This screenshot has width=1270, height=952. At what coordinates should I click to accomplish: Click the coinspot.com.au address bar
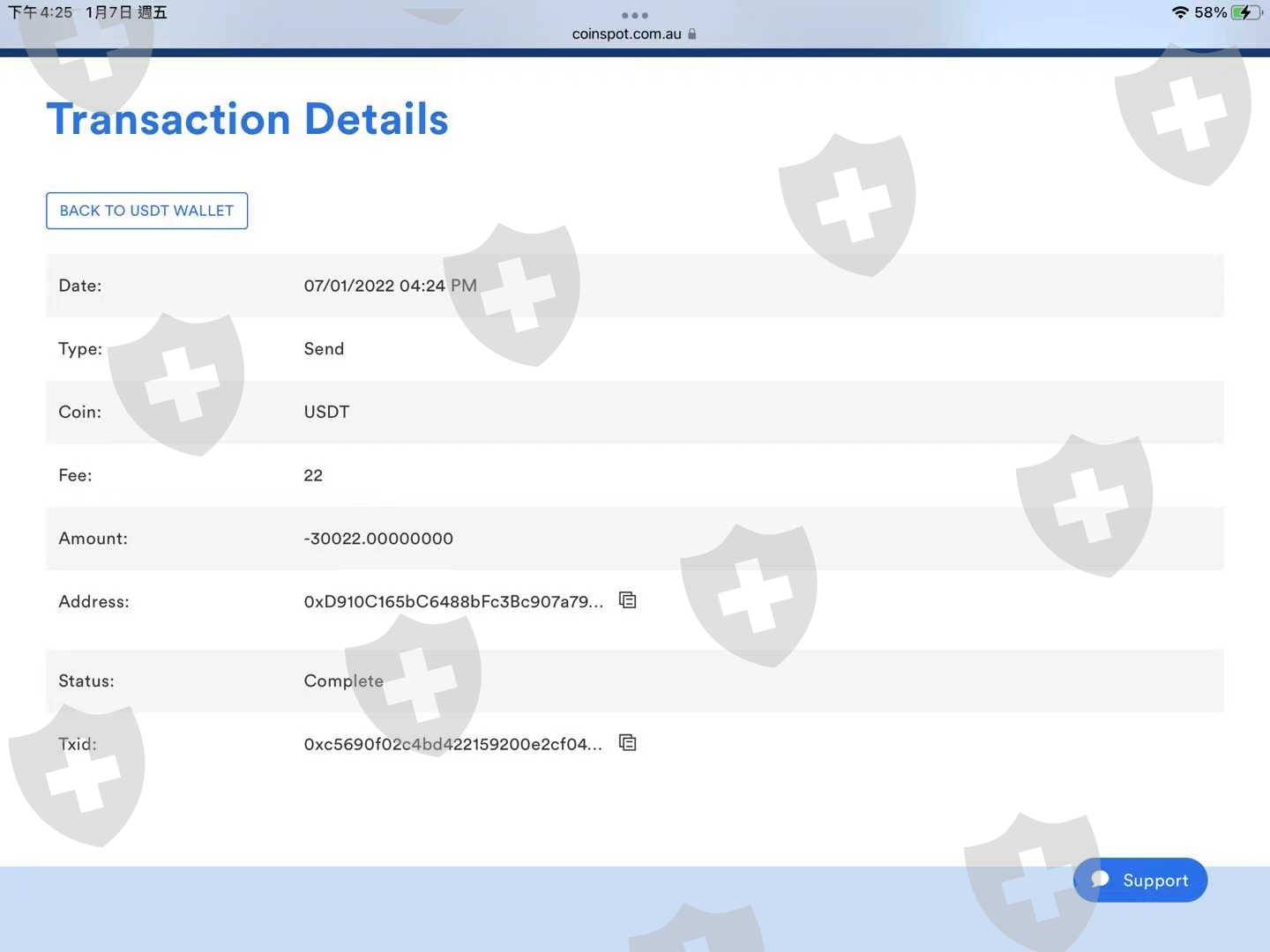click(626, 34)
